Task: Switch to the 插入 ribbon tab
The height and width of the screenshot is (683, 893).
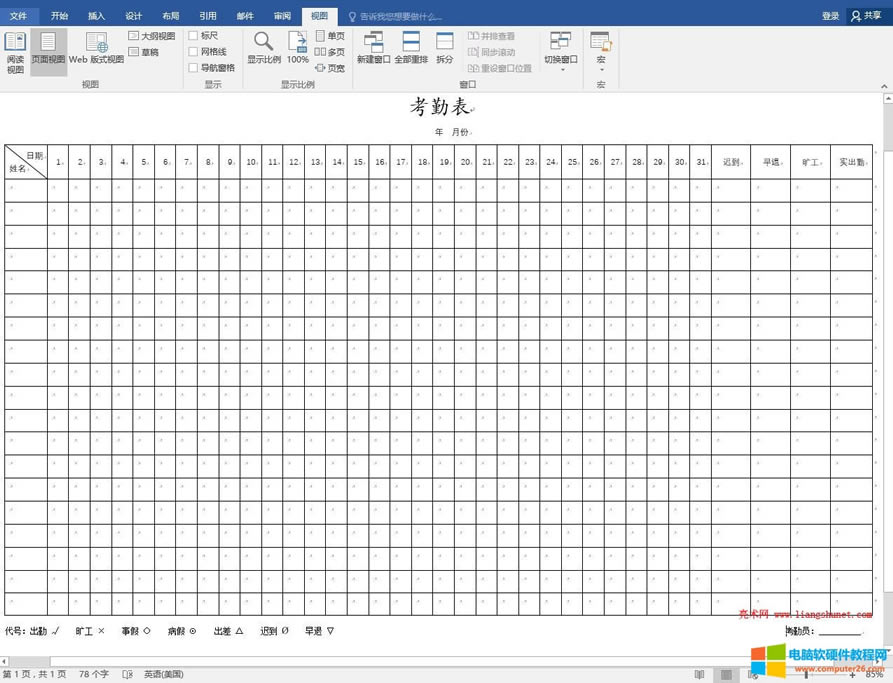Action: [96, 15]
